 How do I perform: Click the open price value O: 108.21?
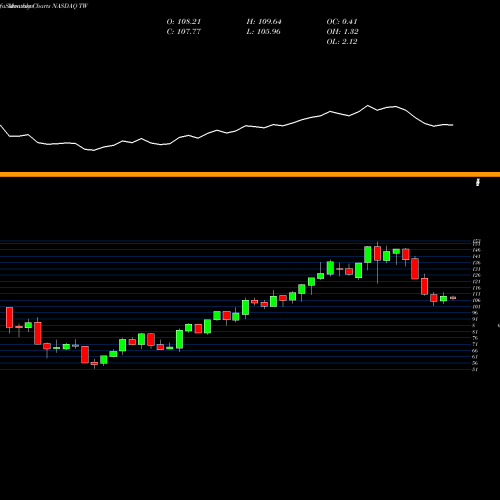pyautogui.click(x=184, y=22)
